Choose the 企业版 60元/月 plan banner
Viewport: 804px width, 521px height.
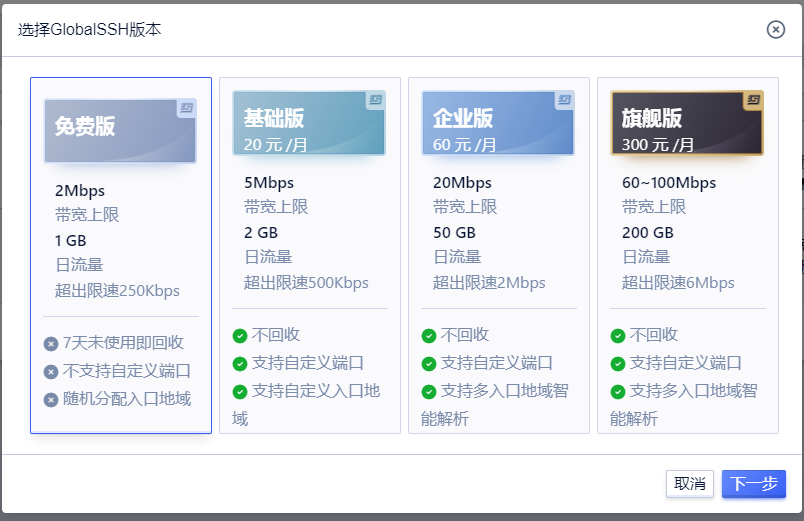point(497,124)
